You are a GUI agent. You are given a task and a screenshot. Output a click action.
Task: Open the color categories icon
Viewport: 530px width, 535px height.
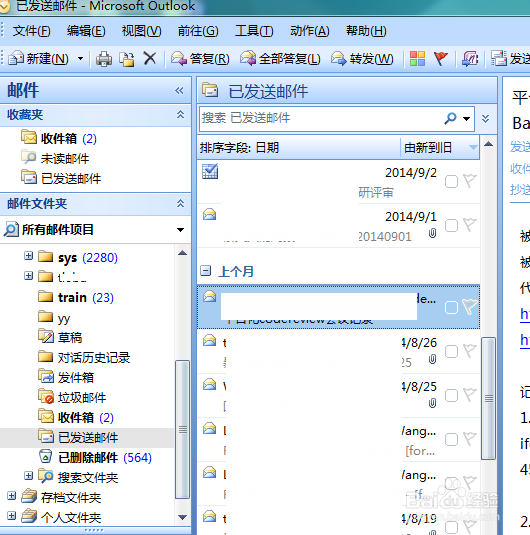click(417, 59)
